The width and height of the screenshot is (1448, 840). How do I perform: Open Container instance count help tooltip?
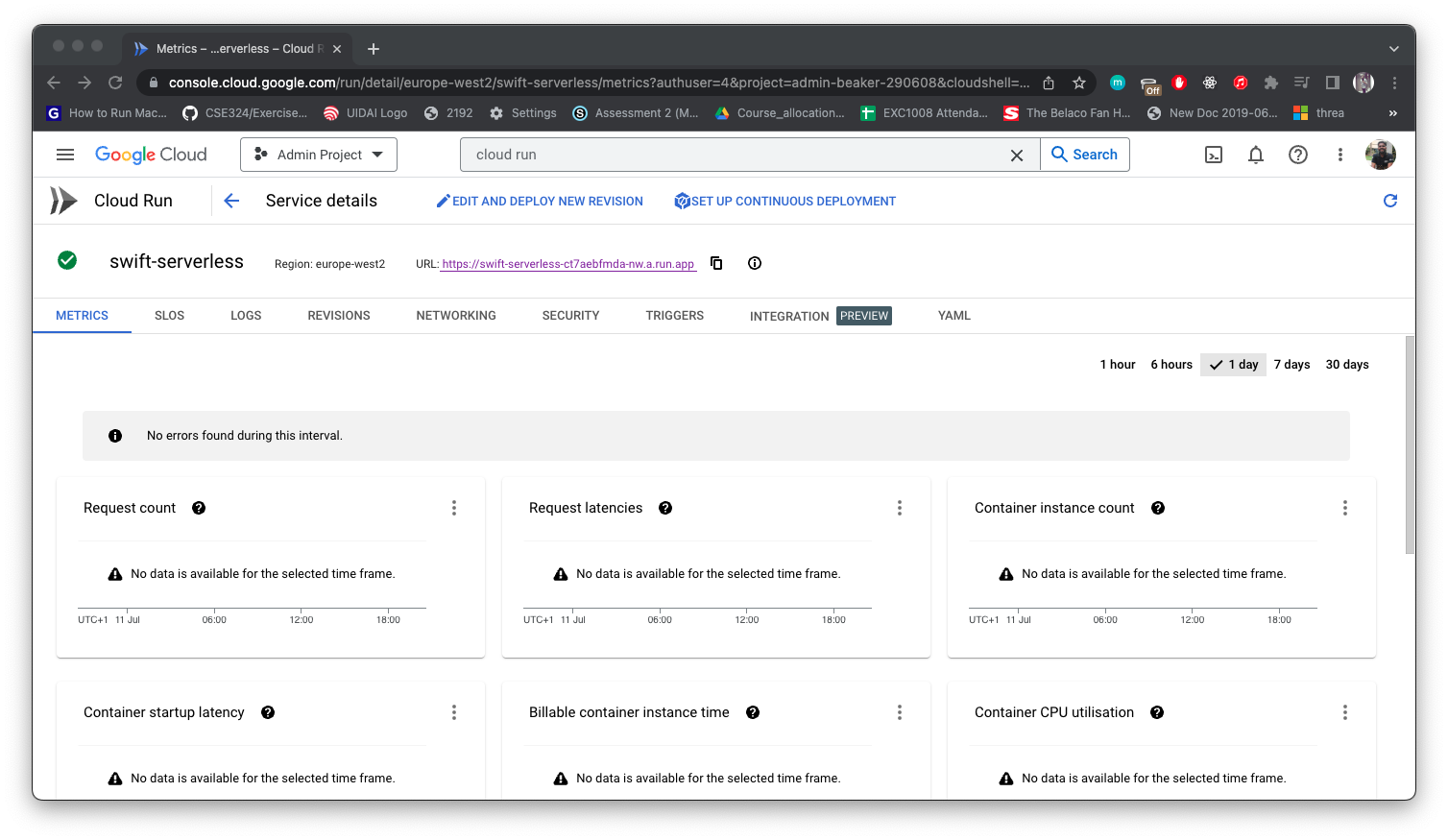tap(1158, 508)
